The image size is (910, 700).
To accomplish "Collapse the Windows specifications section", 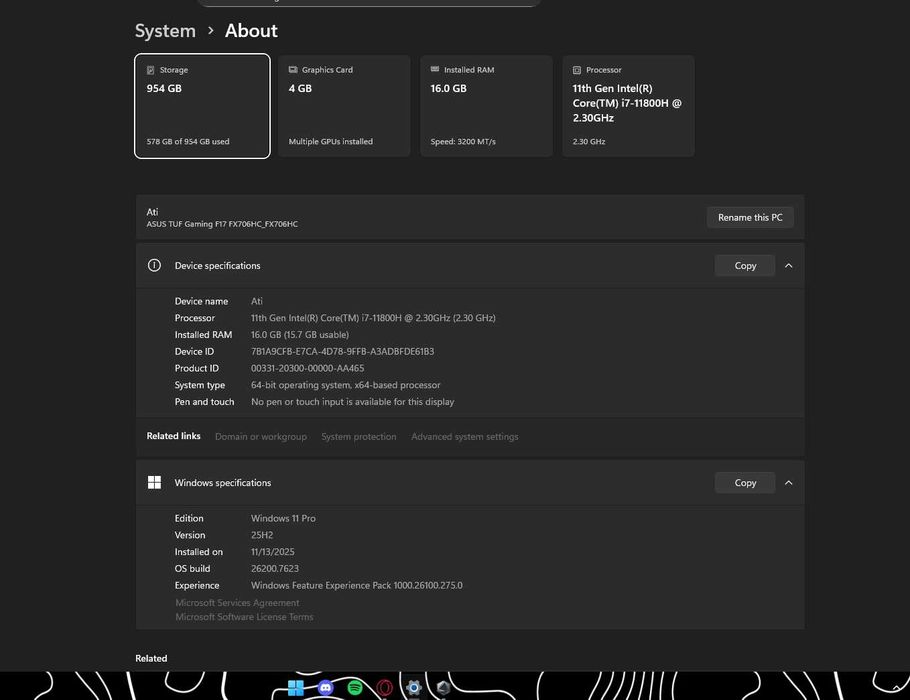I will (x=789, y=482).
